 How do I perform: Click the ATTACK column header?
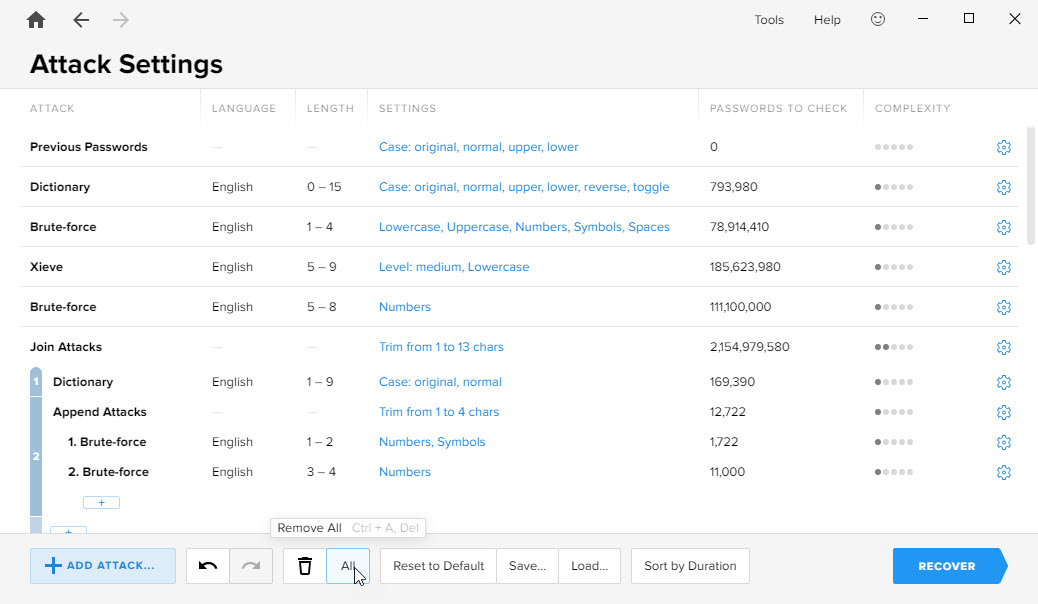coord(52,108)
